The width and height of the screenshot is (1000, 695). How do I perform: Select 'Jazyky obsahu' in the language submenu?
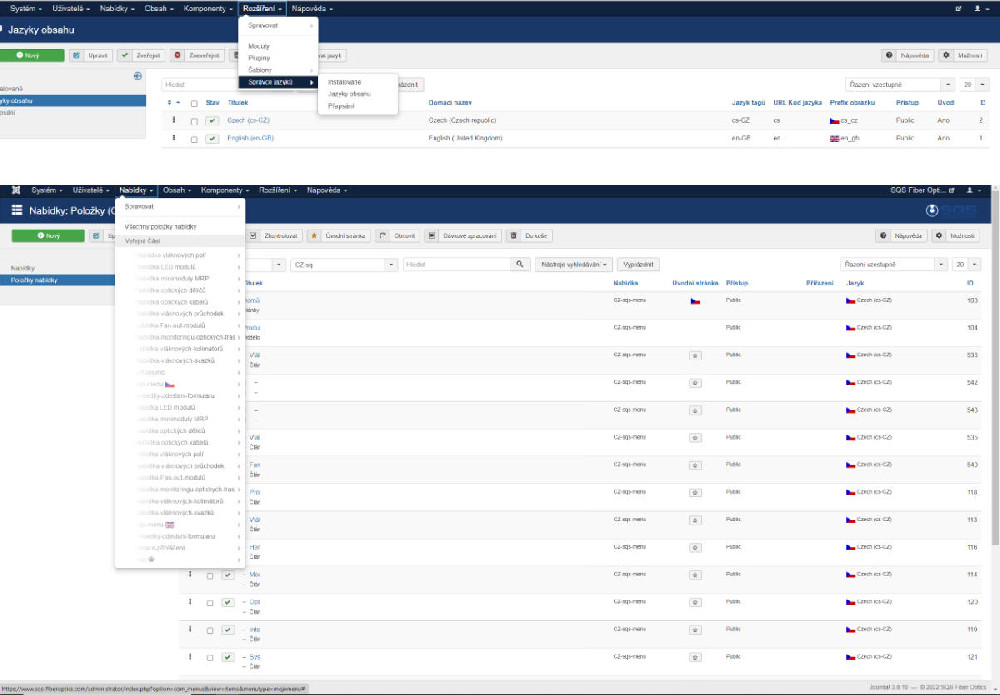point(349,93)
